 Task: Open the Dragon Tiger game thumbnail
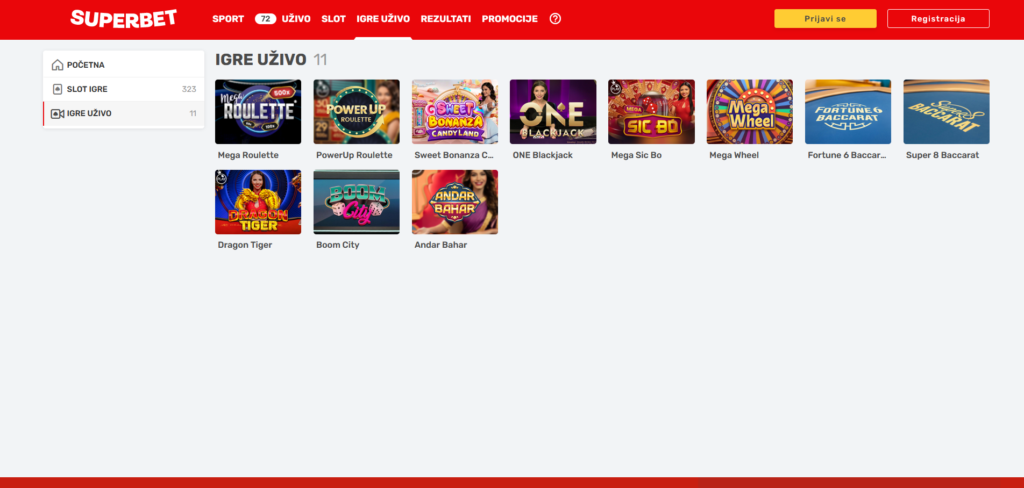(258, 202)
